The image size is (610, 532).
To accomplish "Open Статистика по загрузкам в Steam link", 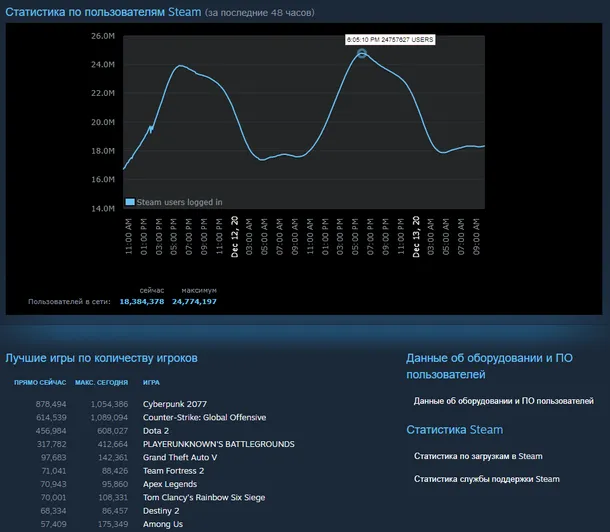I will tap(478, 456).
